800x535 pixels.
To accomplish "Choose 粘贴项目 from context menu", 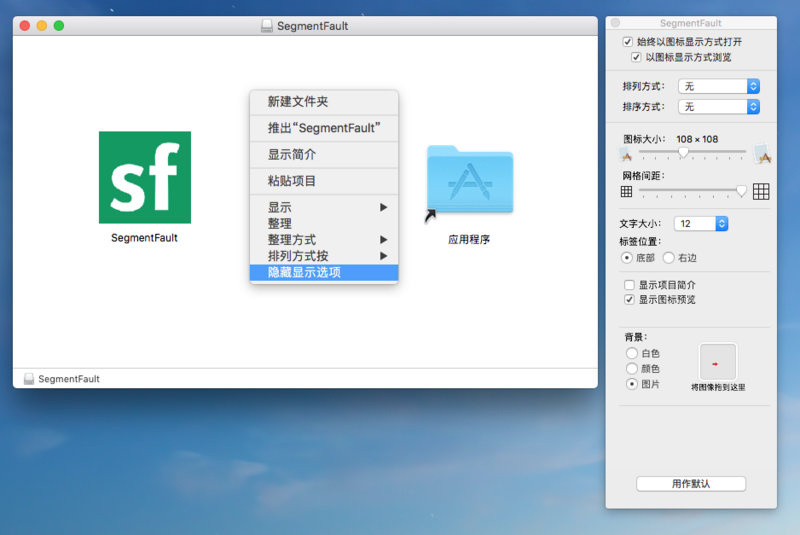I will tap(324, 181).
